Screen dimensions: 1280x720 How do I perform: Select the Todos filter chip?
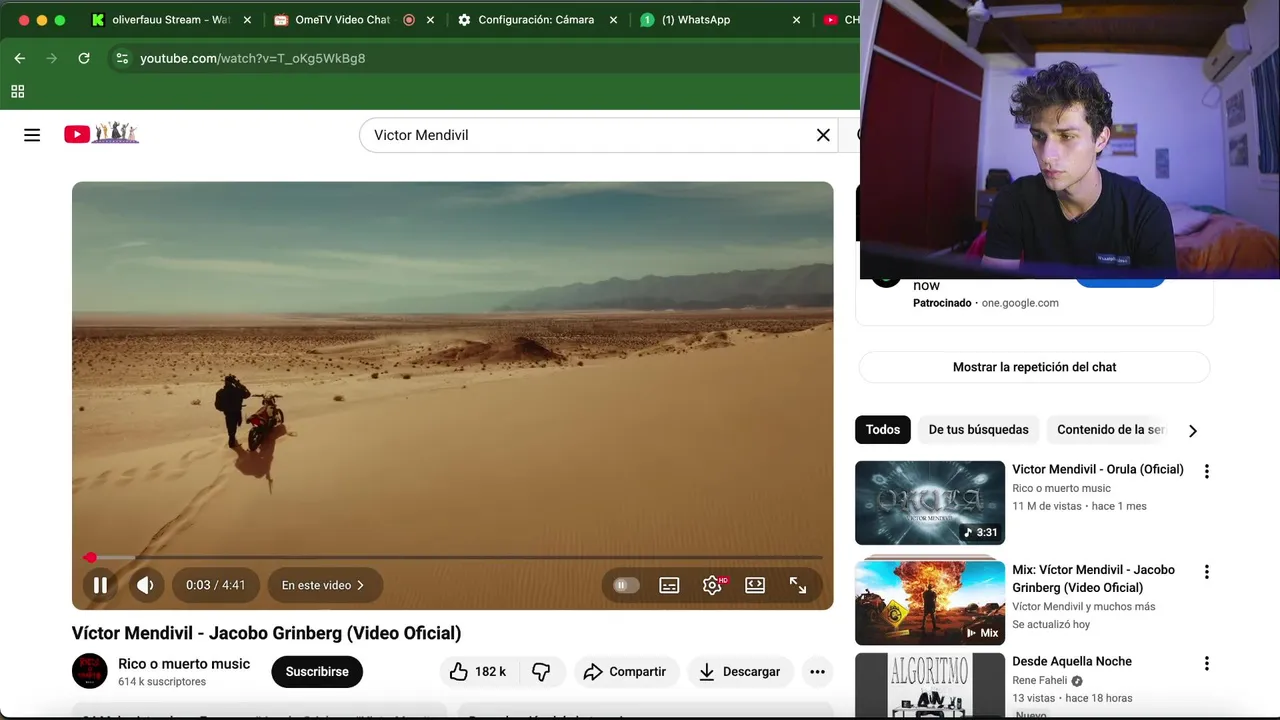tap(882, 430)
